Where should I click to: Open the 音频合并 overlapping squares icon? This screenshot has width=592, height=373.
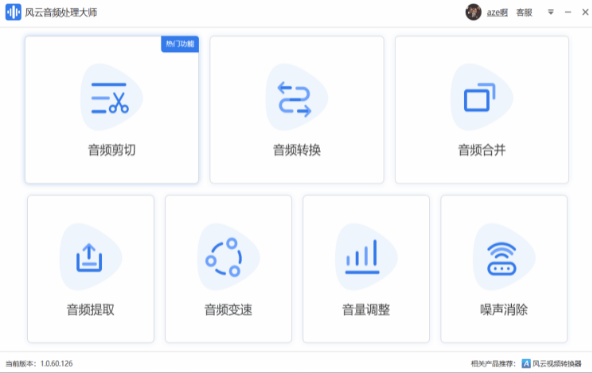click(479, 97)
